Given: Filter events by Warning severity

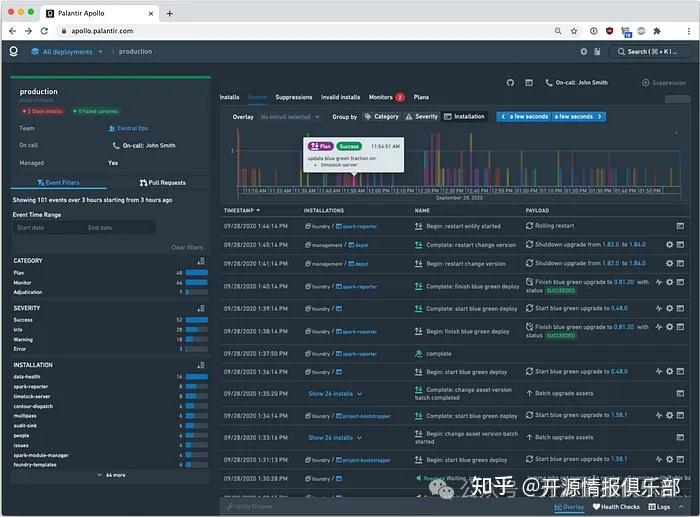Looking at the screenshot, I should tap(110, 340).
